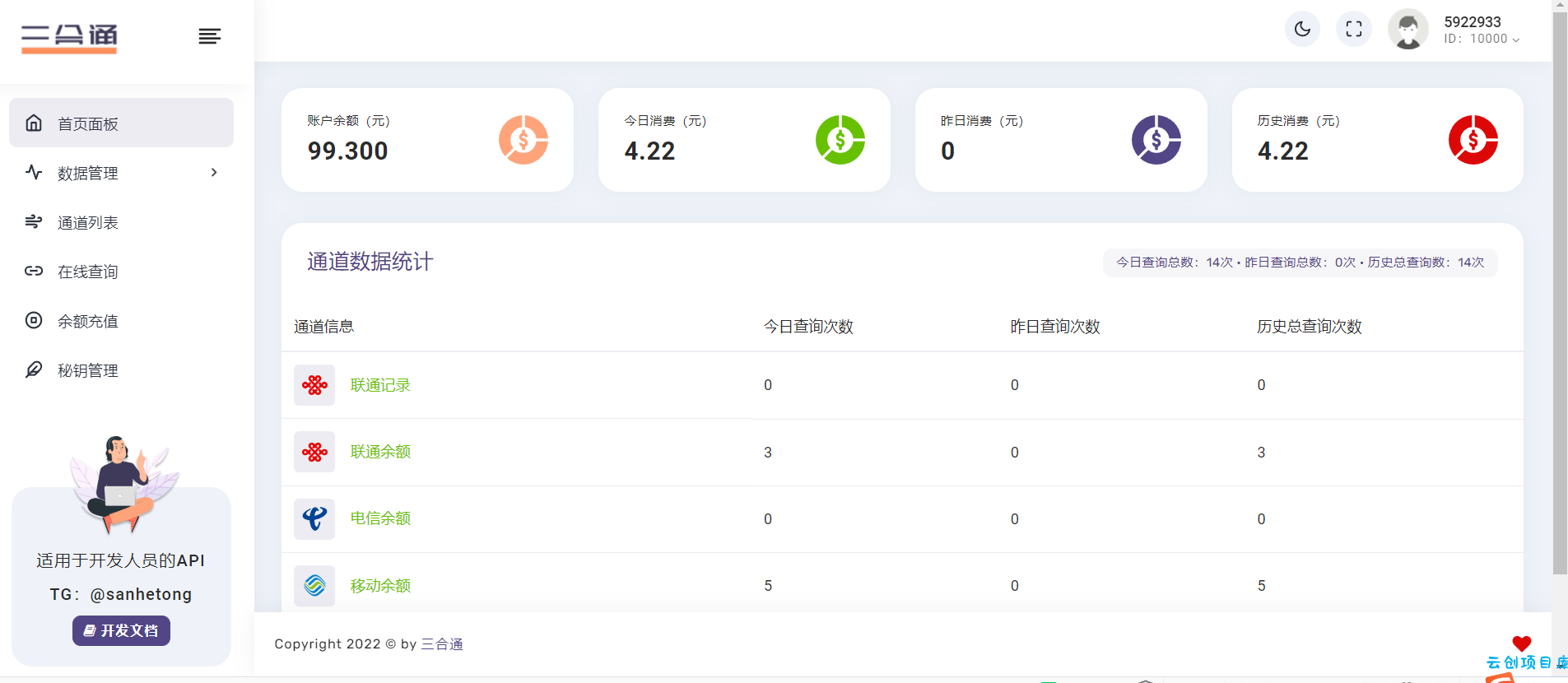Open the 首页面板 menu item

pyautogui.click(x=121, y=123)
